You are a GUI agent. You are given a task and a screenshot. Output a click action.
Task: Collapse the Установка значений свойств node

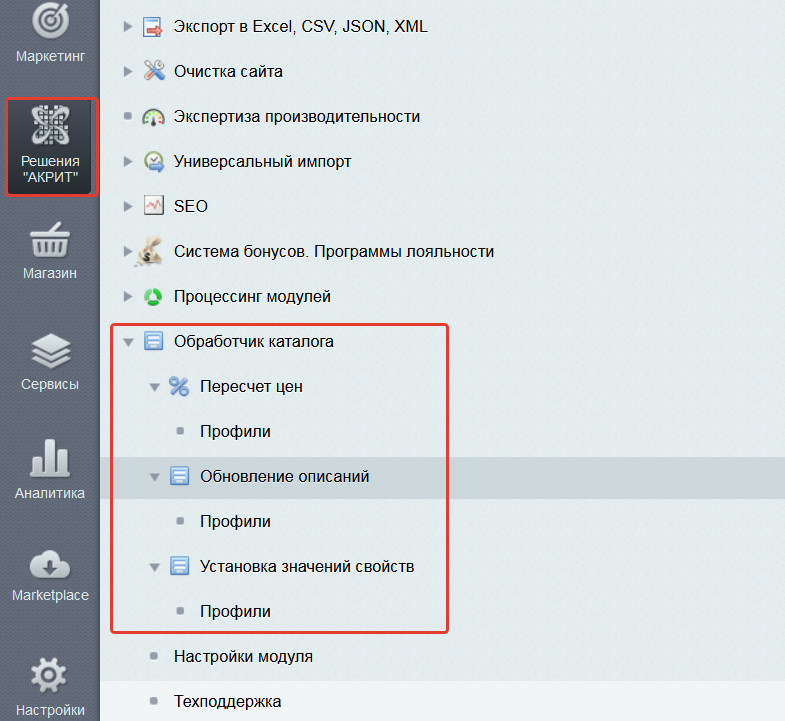[x=154, y=567]
